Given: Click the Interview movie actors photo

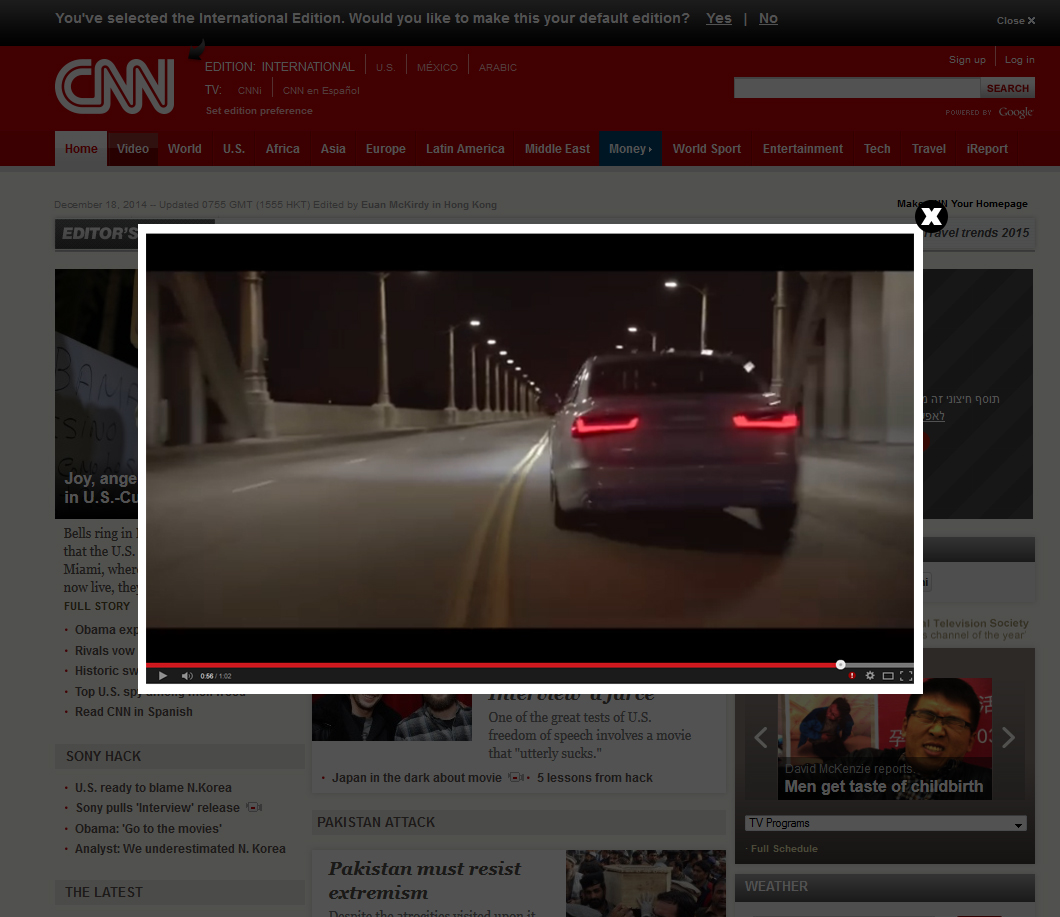Looking at the screenshot, I should 391,717.
